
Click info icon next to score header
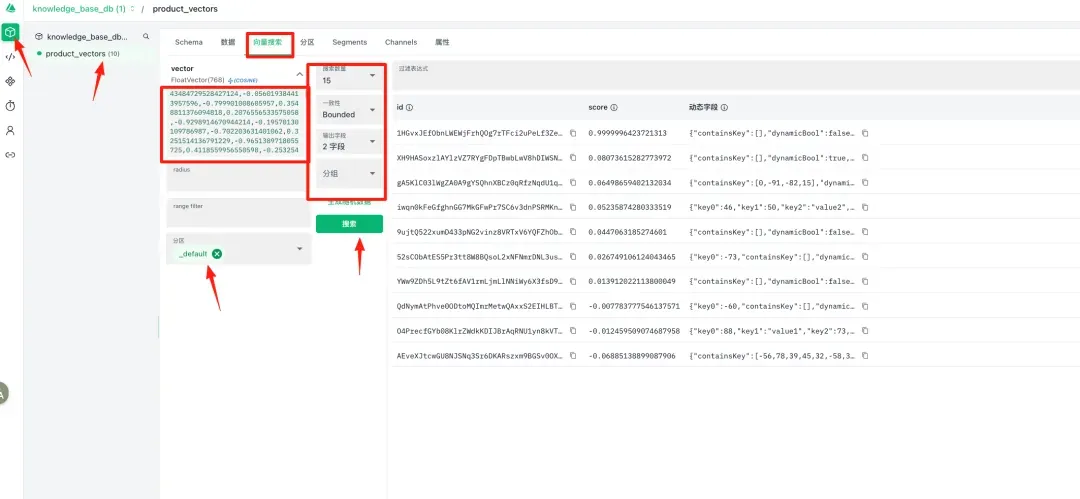[x=614, y=107]
